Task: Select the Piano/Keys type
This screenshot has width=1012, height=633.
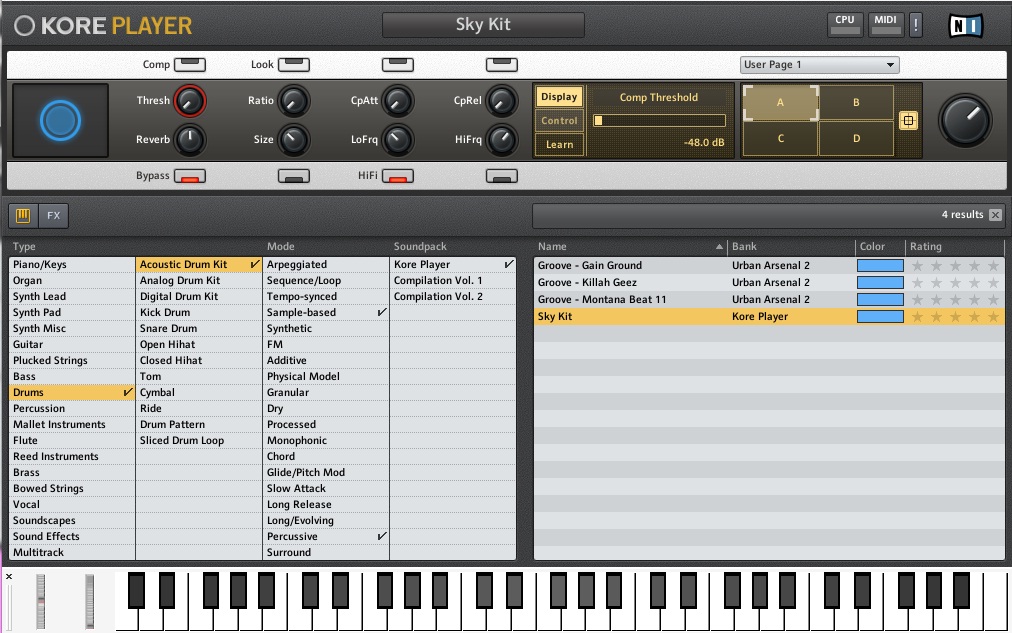Action: tap(72, 265)
